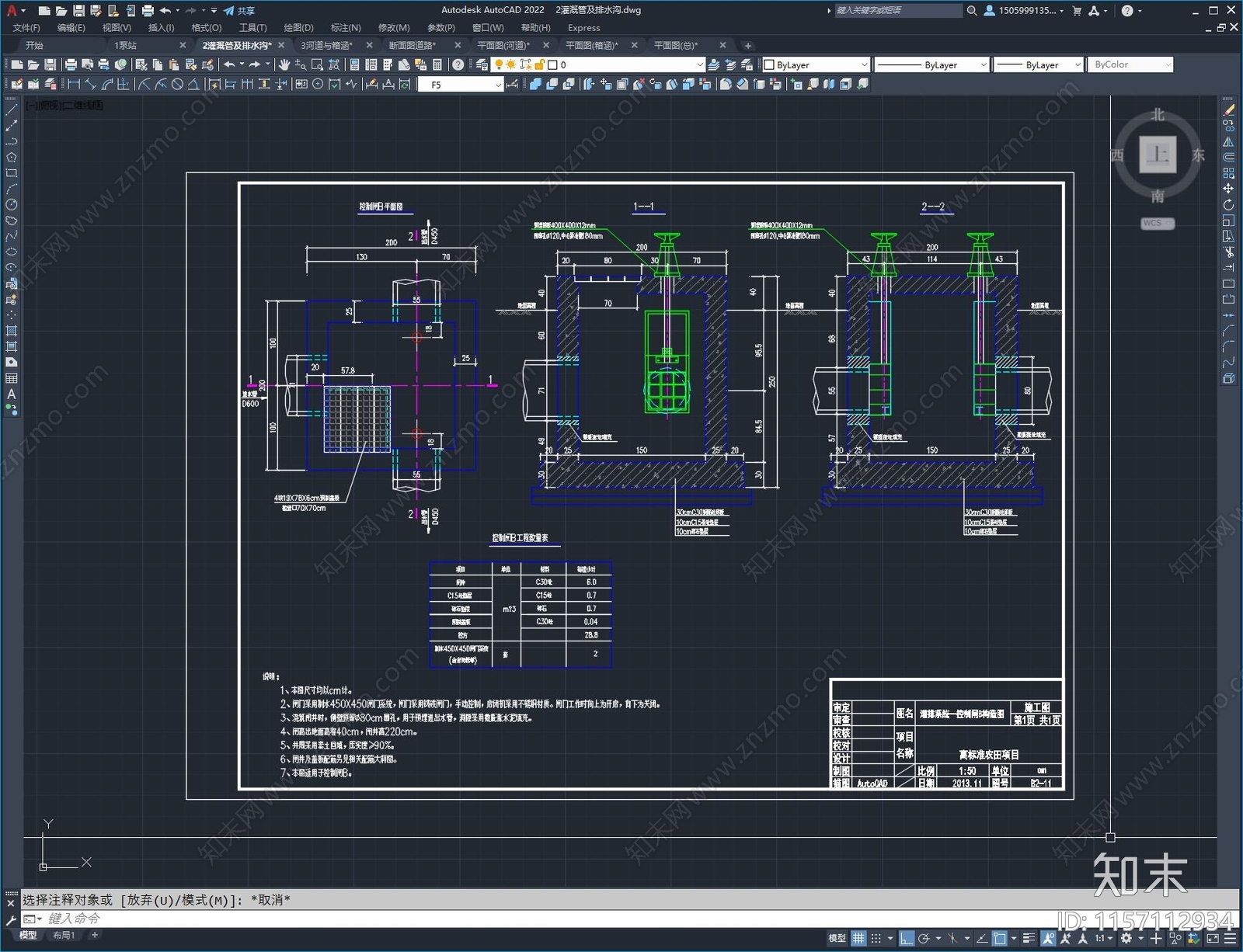This screenshot has height=952, width=1243.
Task: Open workspace switching gear in status bar
Action: coord(1126,938)
